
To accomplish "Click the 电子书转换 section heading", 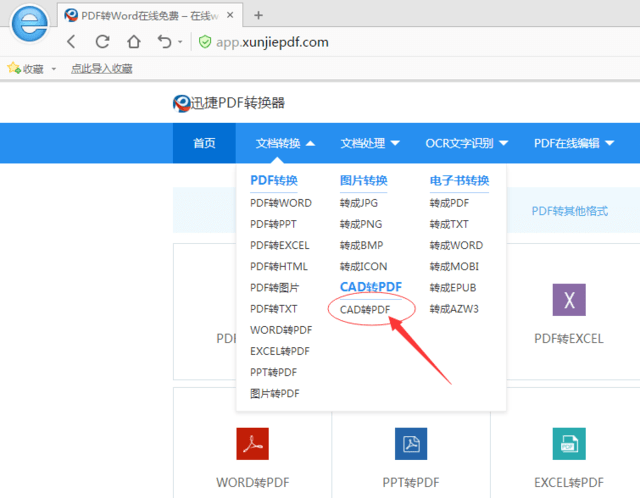I will coord(459,180).
